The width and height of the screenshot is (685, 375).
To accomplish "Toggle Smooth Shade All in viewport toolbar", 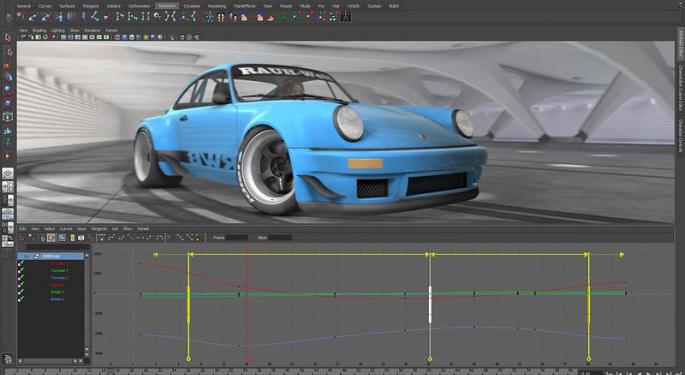I will pyautogui.click(x=124, y=37).
